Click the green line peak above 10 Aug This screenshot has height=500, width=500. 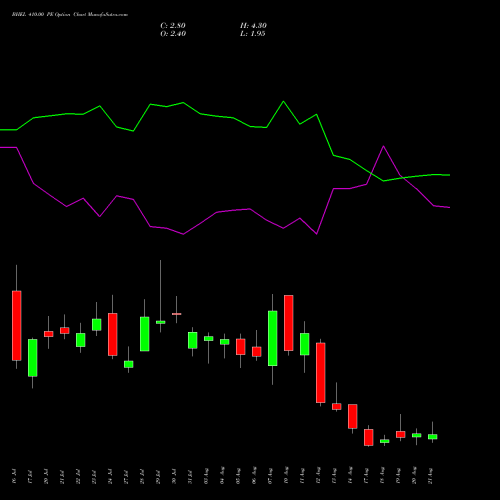pyautogui.click(x=284, y=101)
